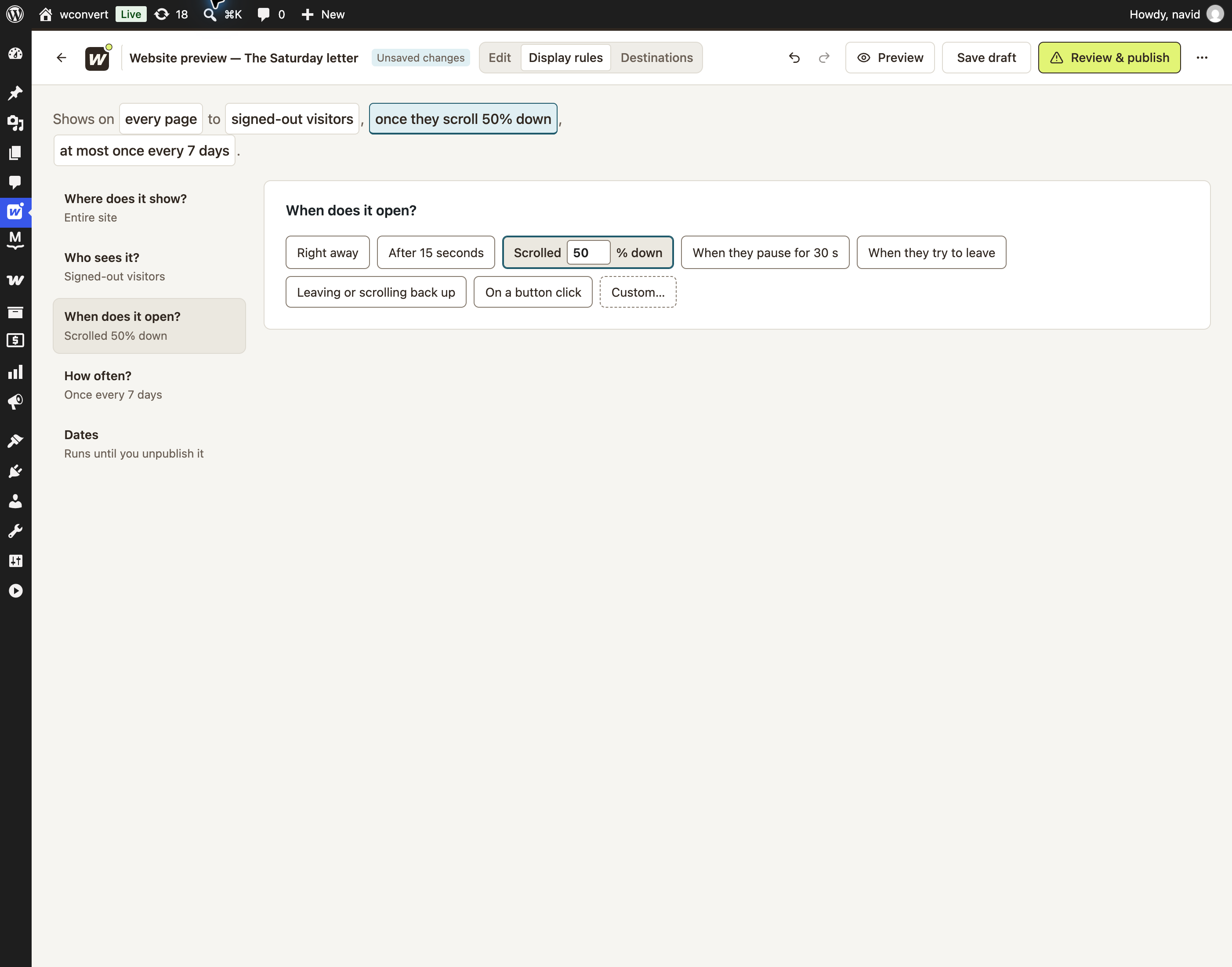
Task: Click the Preview button
Action: pos(890,58)
